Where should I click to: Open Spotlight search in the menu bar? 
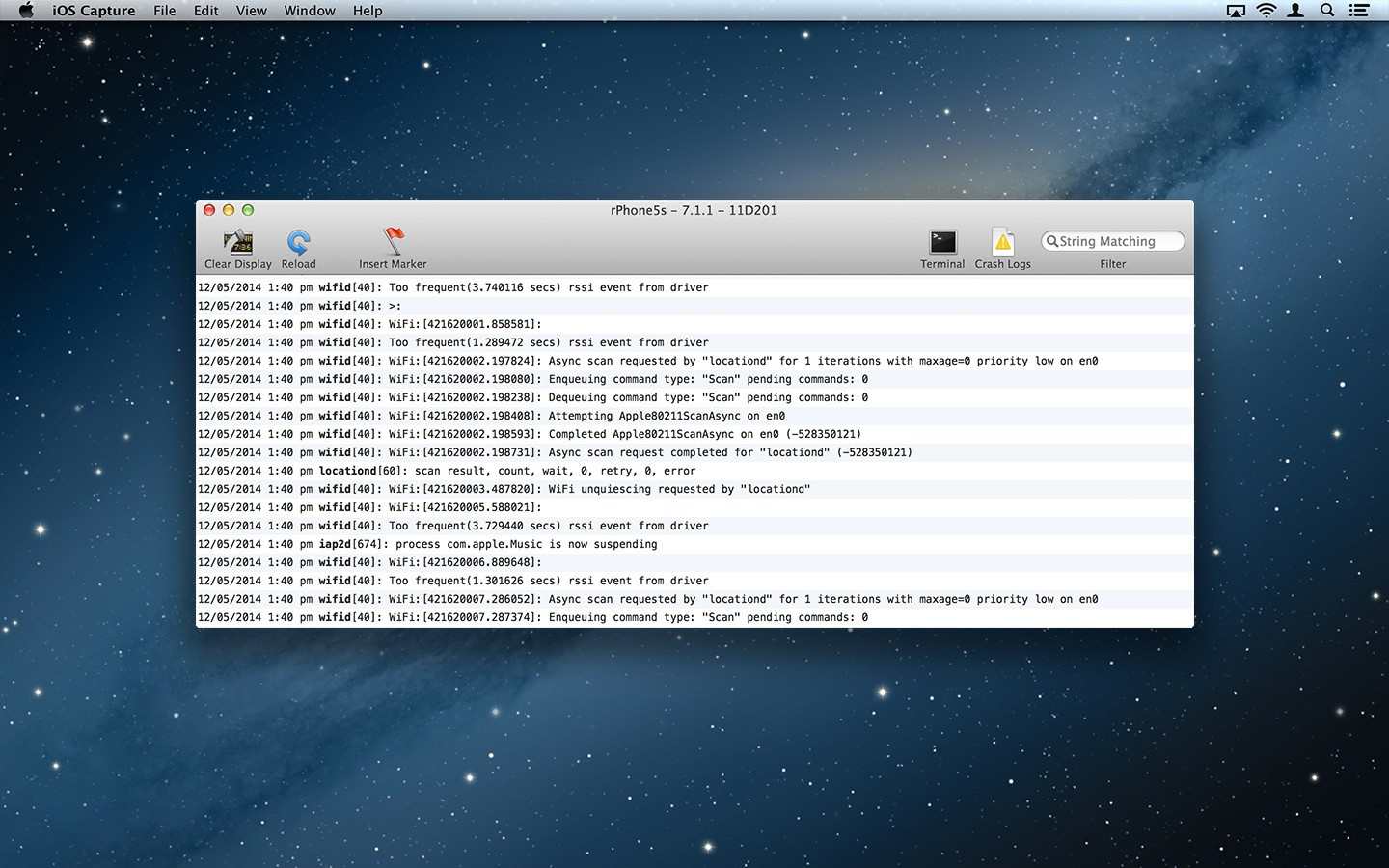pyautogui.click(x=1327, y=11)
